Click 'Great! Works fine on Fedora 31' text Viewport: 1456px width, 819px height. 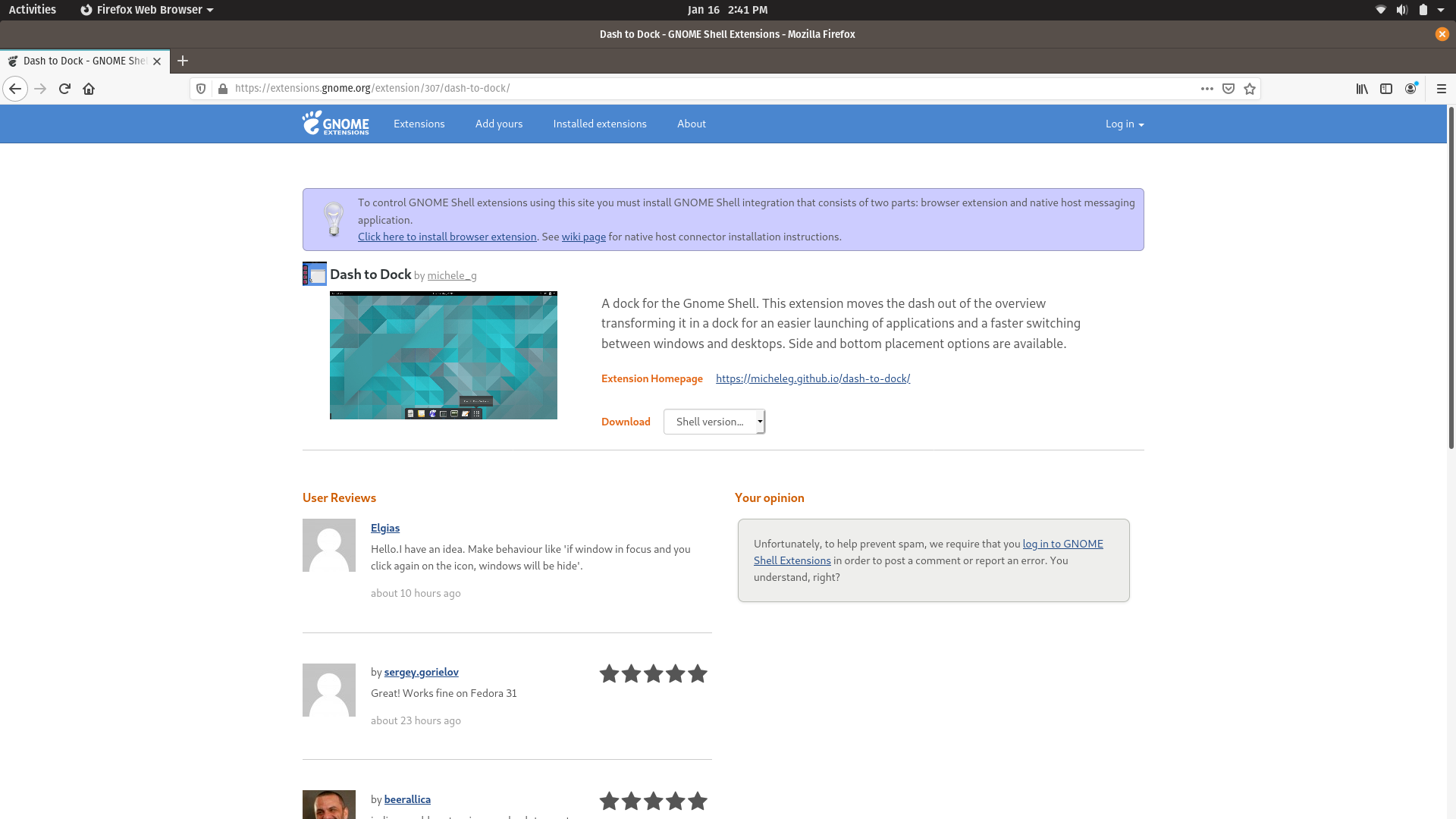click(444, 693)
